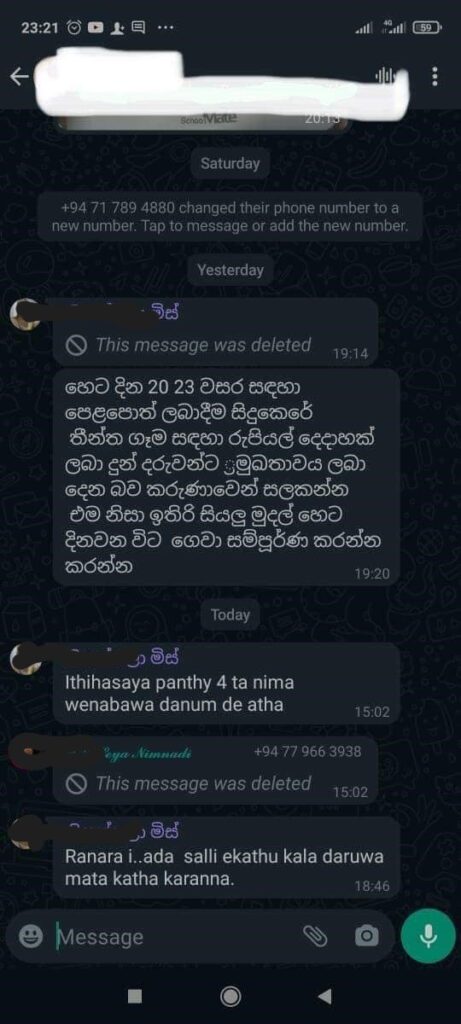Image resolution: width=461 pixels, height=1024 pixels.
Task: Tap the +94 77 966 3938 phone number
Action: [x=307, y=752]
